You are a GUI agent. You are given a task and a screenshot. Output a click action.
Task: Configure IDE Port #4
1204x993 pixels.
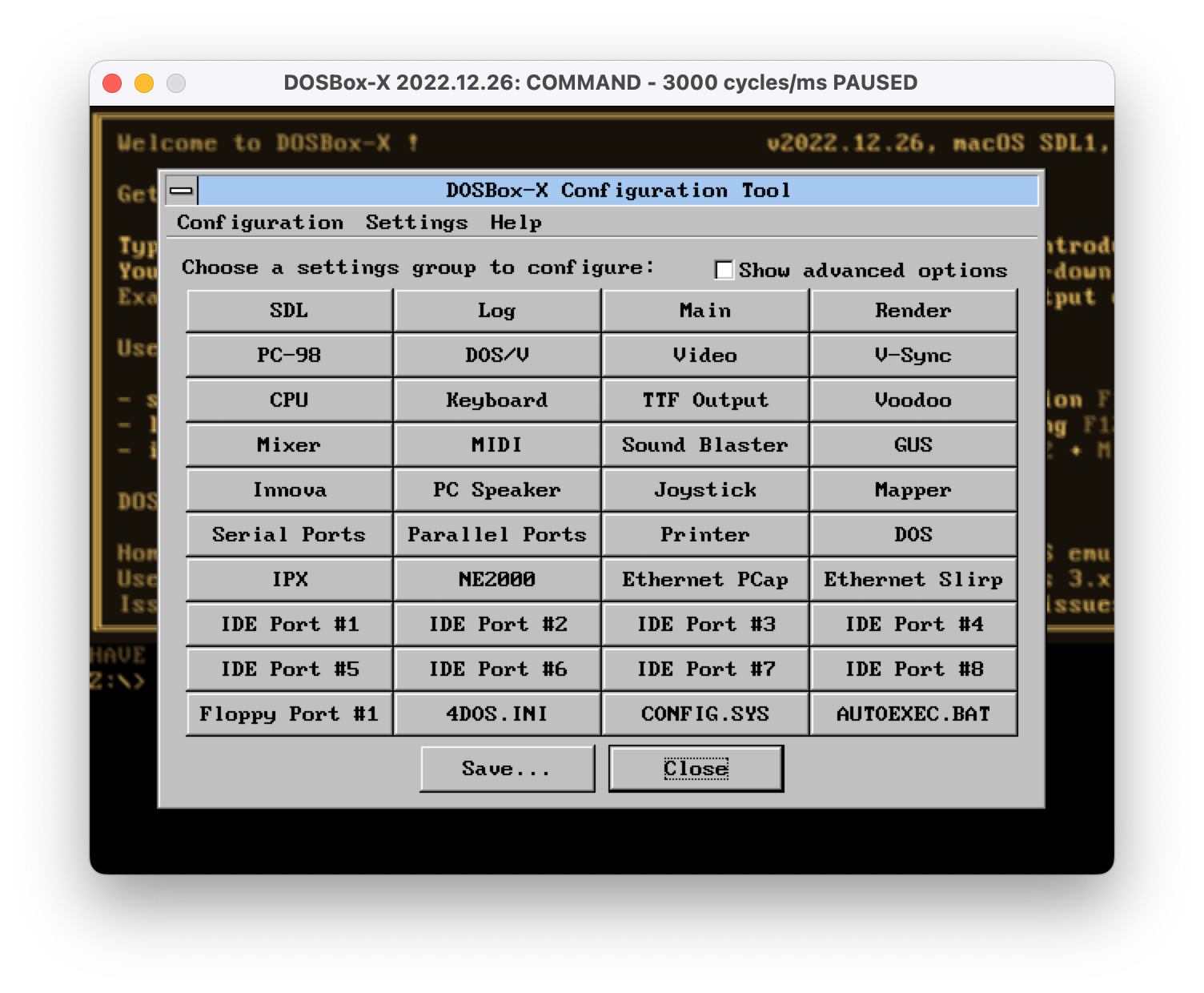tap(913, 625)
